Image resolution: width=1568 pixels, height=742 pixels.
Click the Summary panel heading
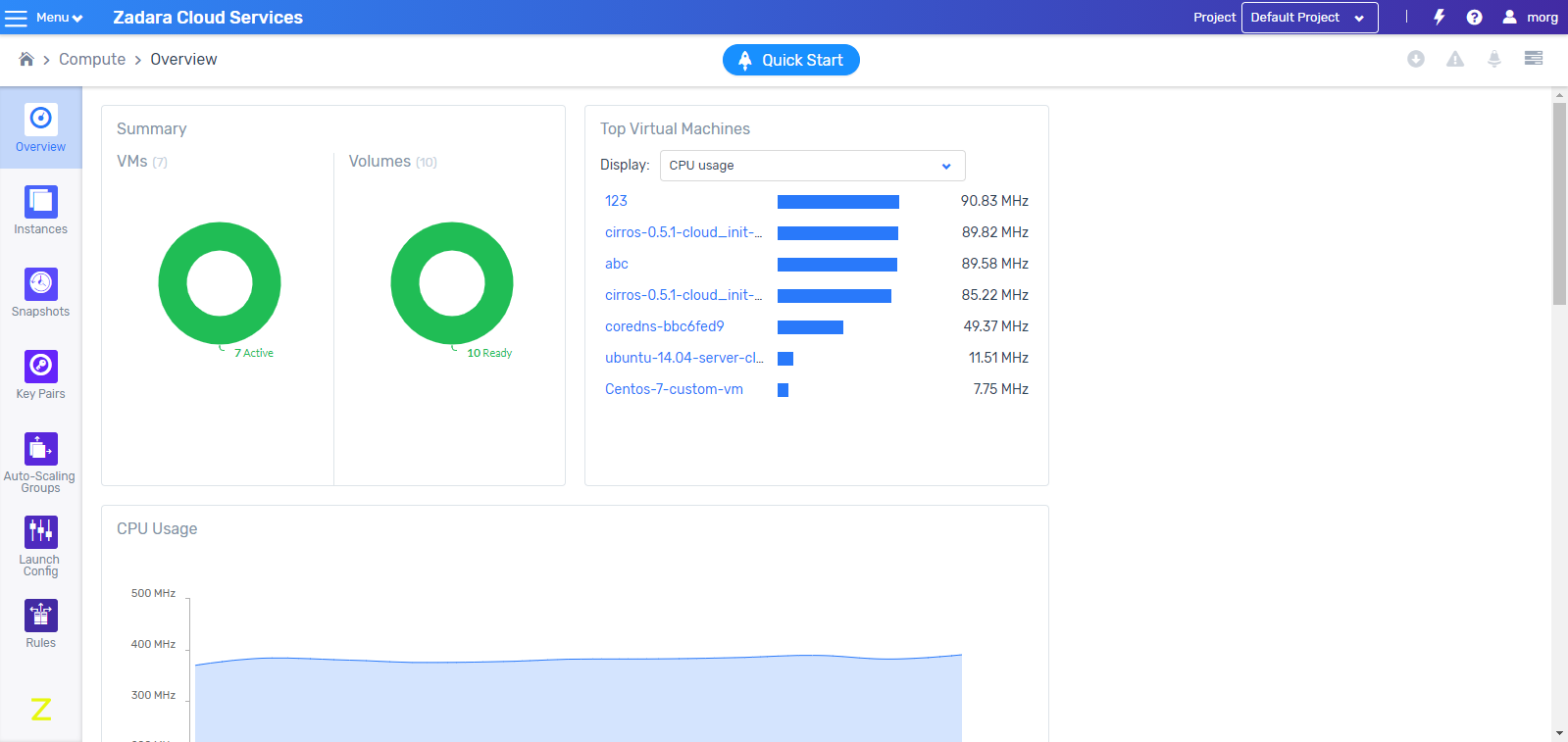coord(151,128)
